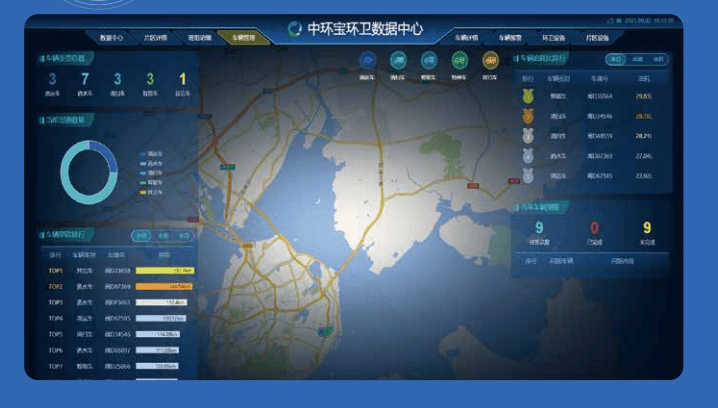
Task: Select the day option in fuel ranking toggle
Action: [x=616, y=59]
